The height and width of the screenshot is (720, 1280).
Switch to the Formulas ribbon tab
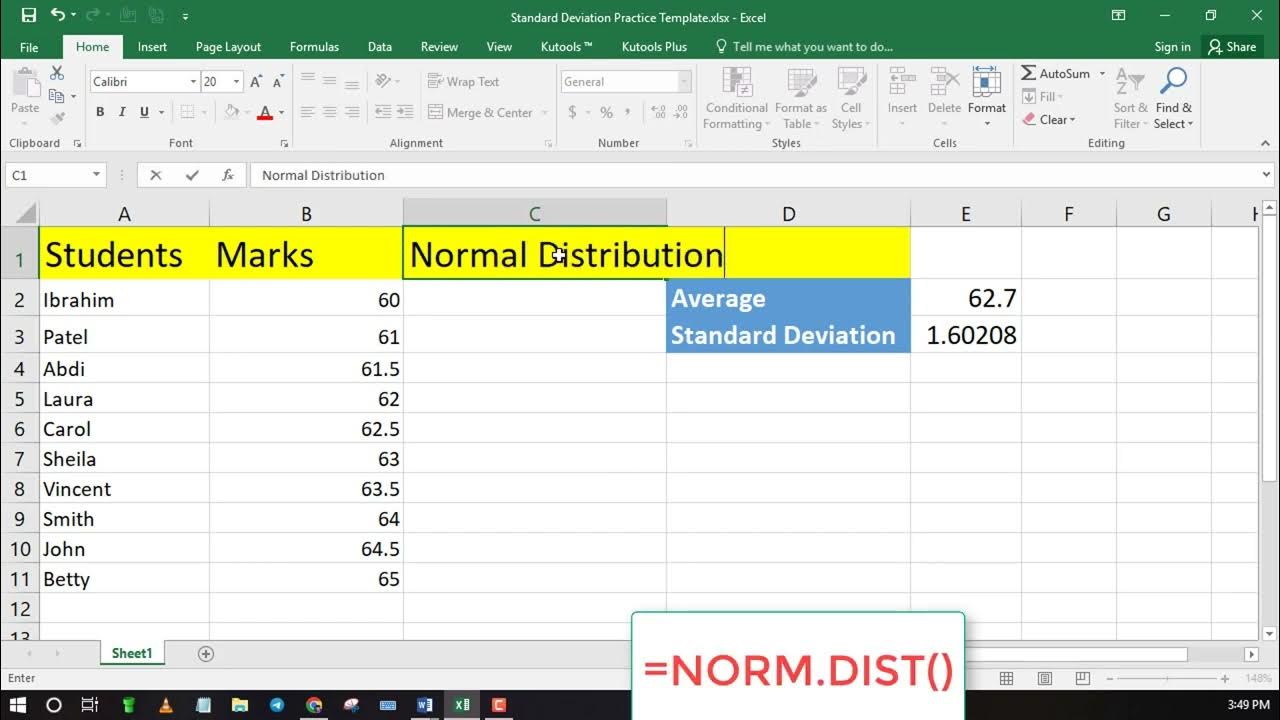point(314,46)
